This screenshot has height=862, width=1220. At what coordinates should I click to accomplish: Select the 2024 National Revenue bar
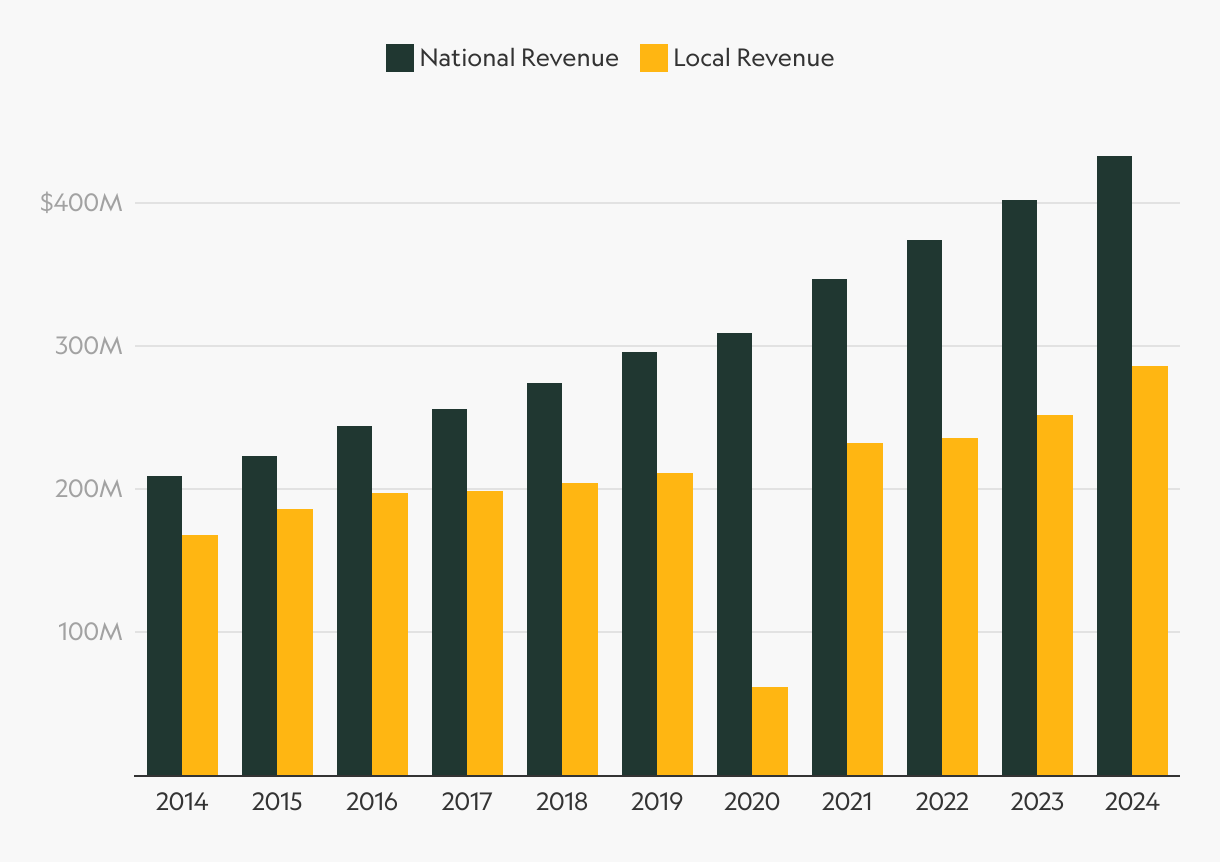[x=1114, y=465]
